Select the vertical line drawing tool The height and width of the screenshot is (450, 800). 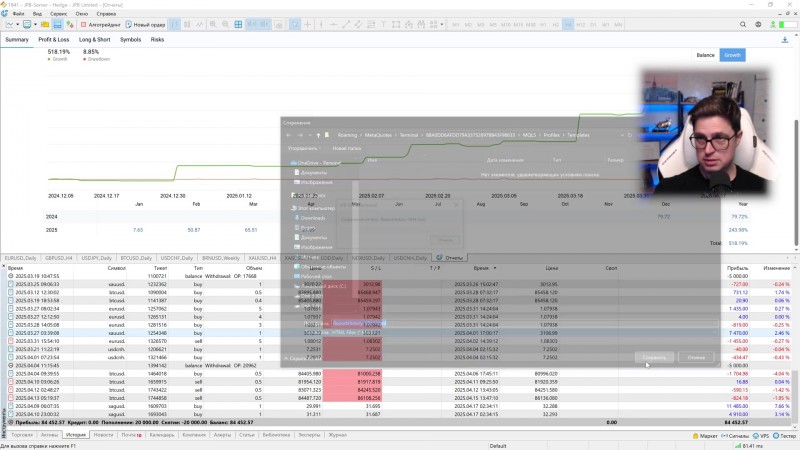[x=321, y=24]
